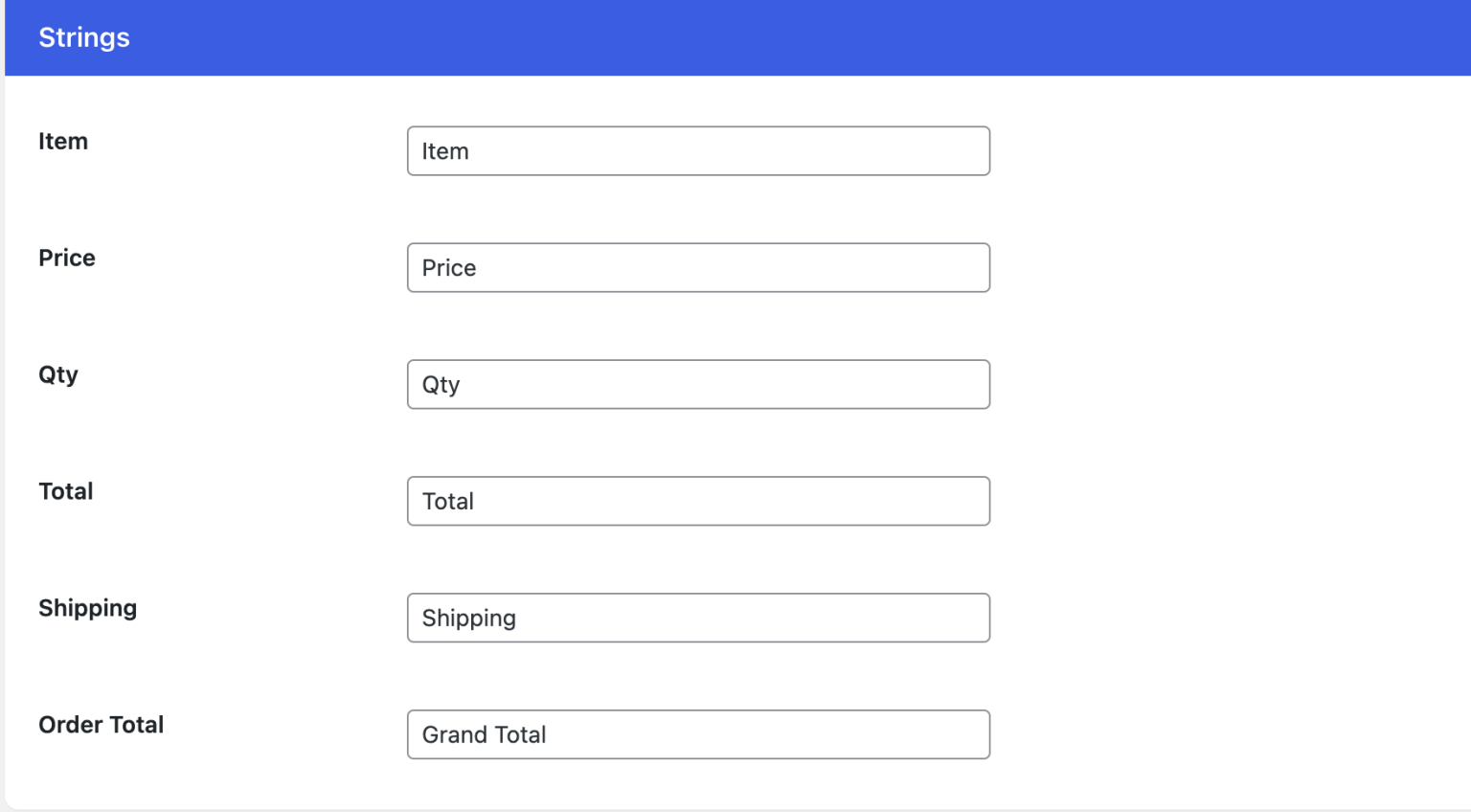Viewport: 1471px width, 812px height.
Task: Click the Strings header title
Action: [x=83, y=37]
